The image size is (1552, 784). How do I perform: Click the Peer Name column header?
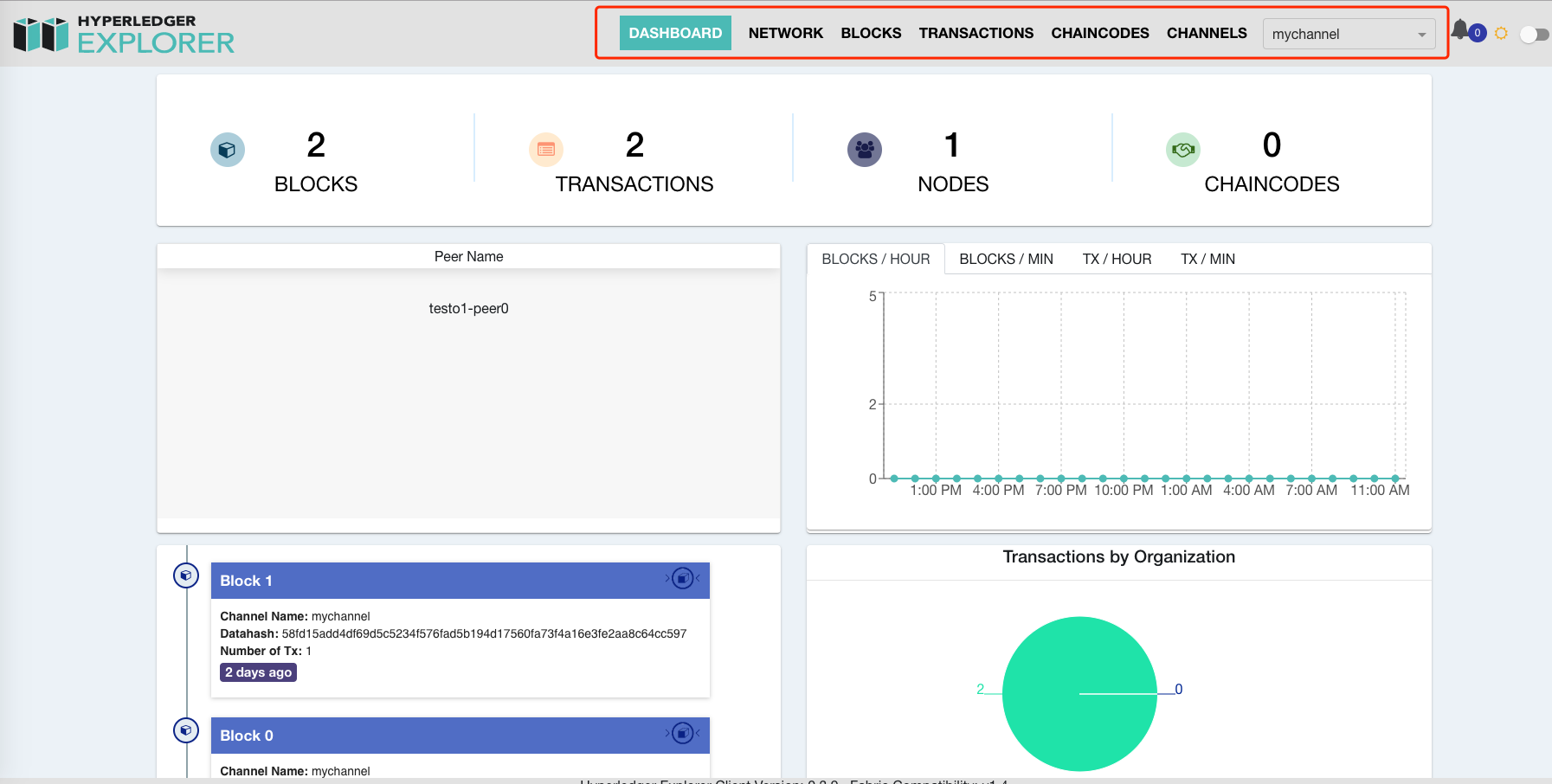[x=468, y=256]
